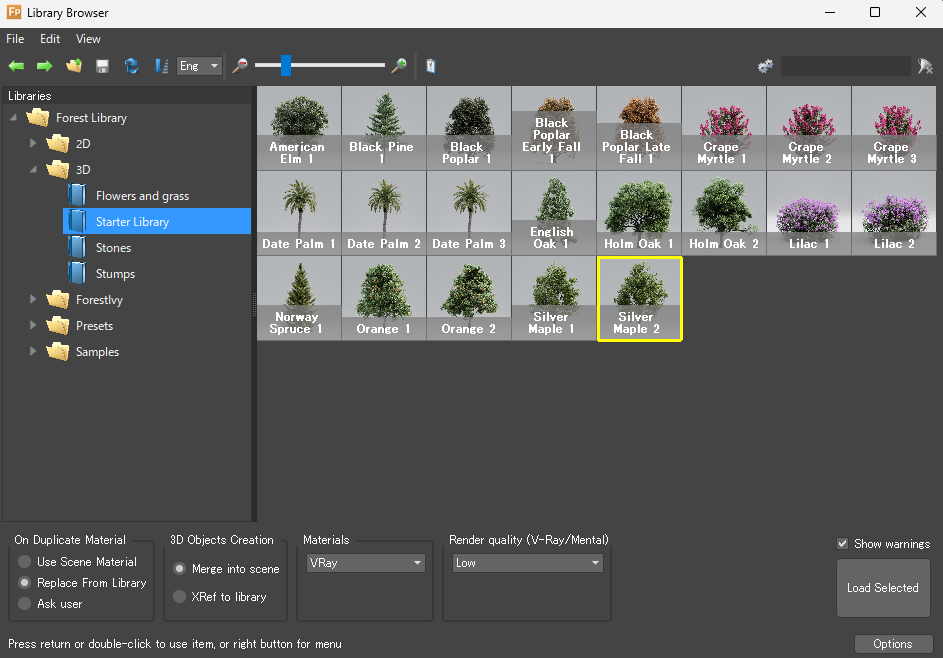Image resolution: width=943 pixels, height=658 pixels.
Task: Click the blue refresh library icon
Action: pos(131,66)
